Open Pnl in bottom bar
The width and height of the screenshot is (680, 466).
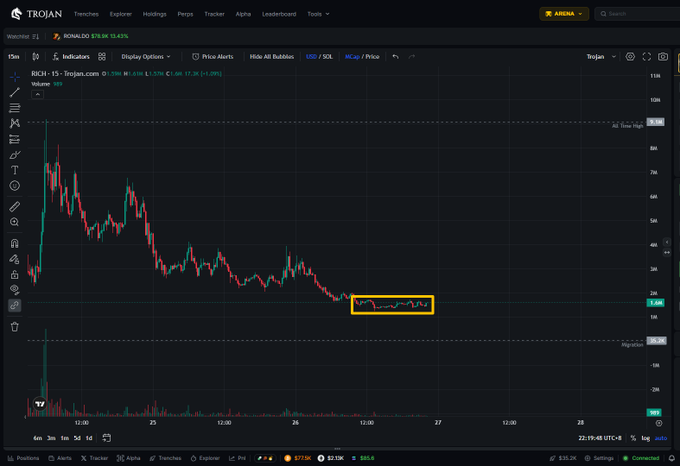[x=238, y=458]
